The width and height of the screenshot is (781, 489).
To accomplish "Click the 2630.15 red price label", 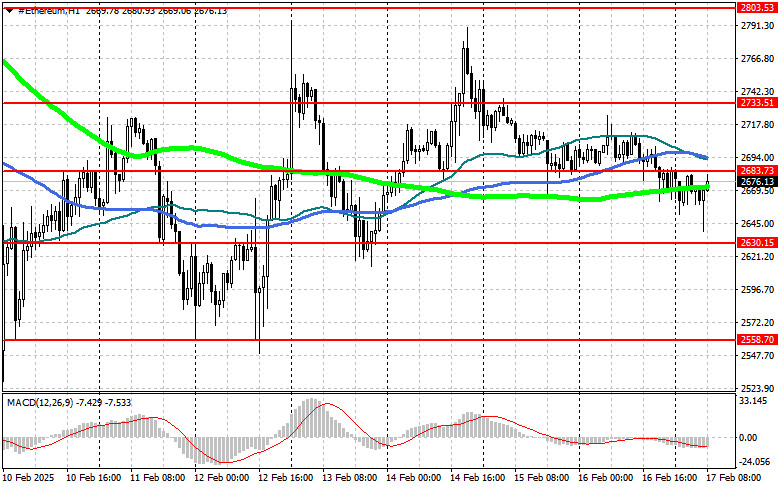I will click(758, 242).
